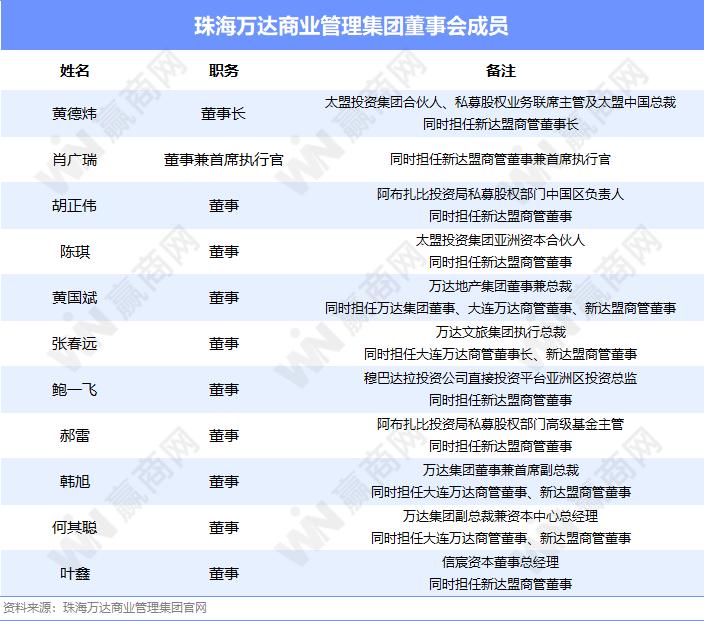Click the line 太盟投资集团合伙人、私募股权业务联席主管及太盟中国总裁
The width and height of the screenshot is (704, 621).
coord(500,102)
